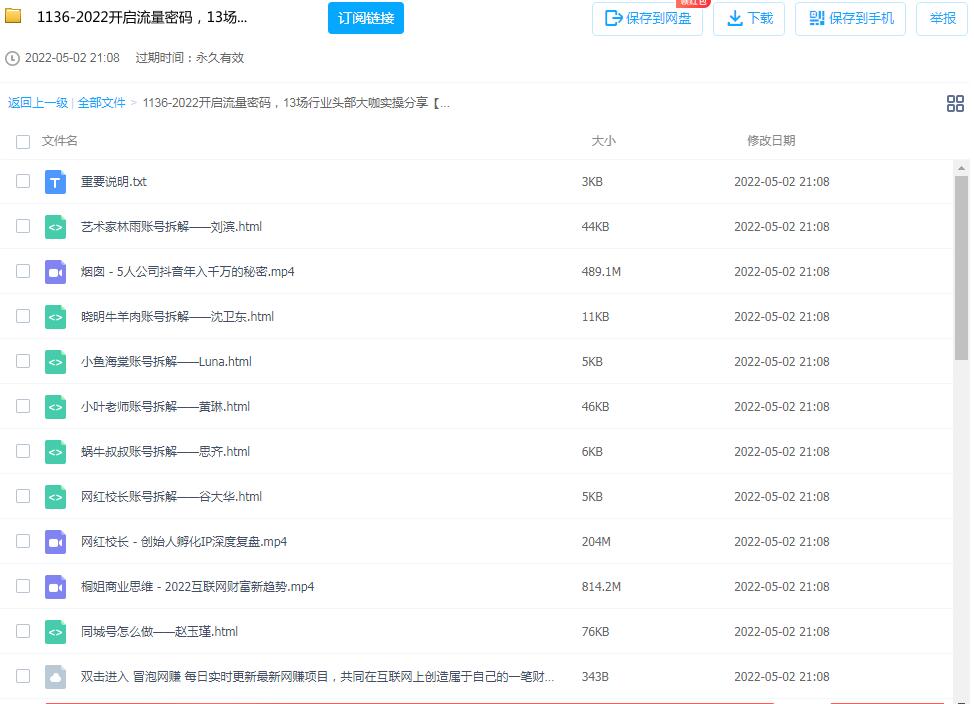Click the yellow folder icon in header
Image resolution: width=974 pixels, height=704 pixels.
(x=13, y=16)
